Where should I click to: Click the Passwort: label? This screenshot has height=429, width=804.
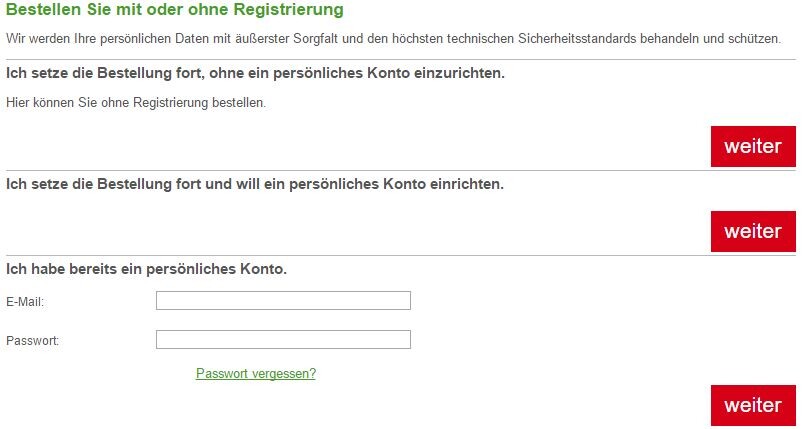tap(32, 340)
